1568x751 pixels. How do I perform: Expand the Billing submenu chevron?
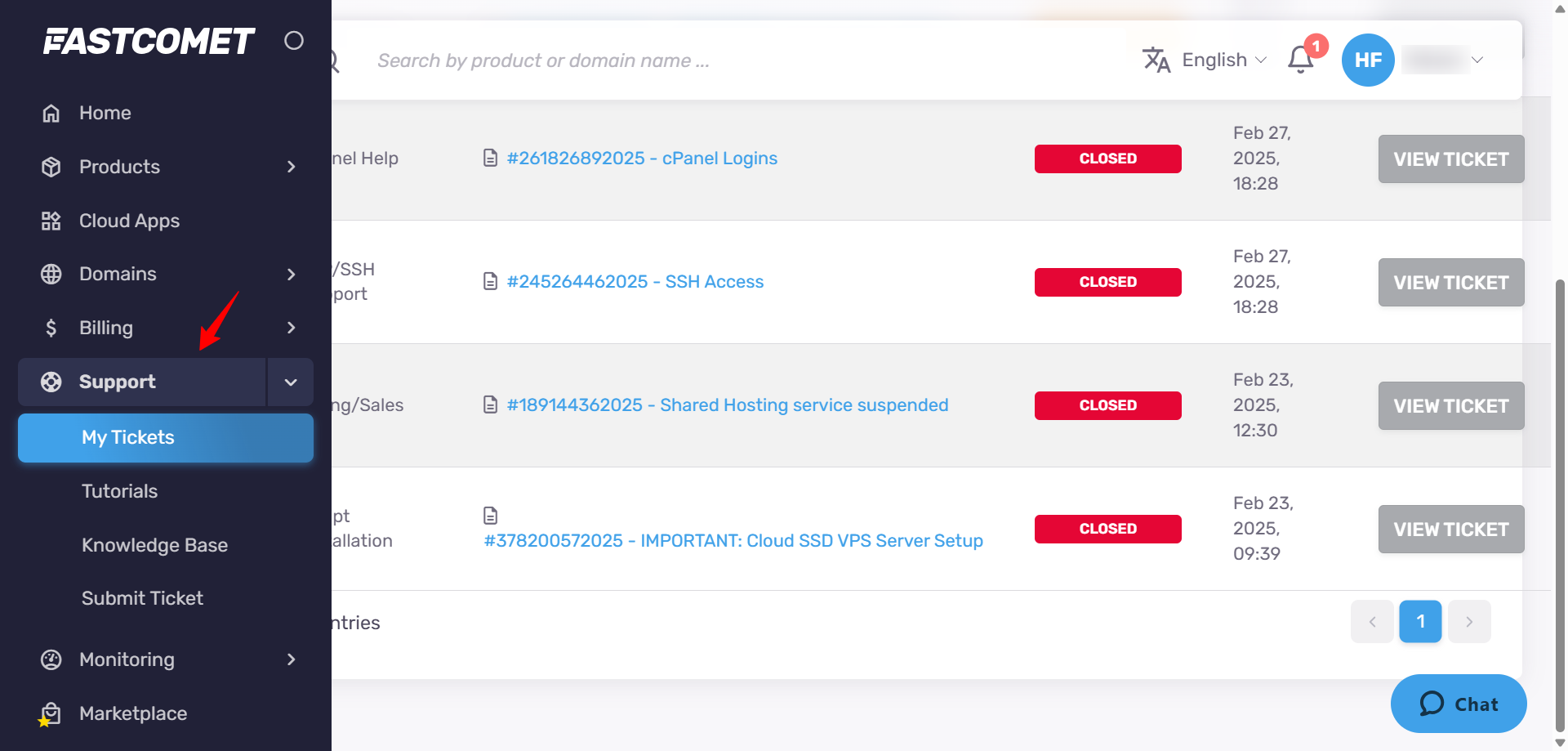[x=292, y=328]
